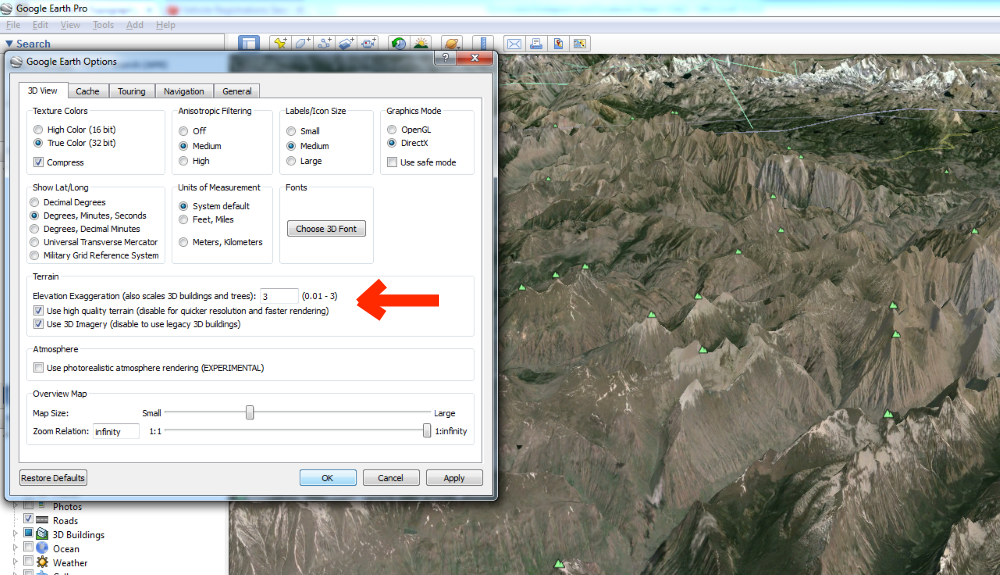1000x575 pixels.
Task: Expand the Weather layer tree node
Action: click(15, 562)
